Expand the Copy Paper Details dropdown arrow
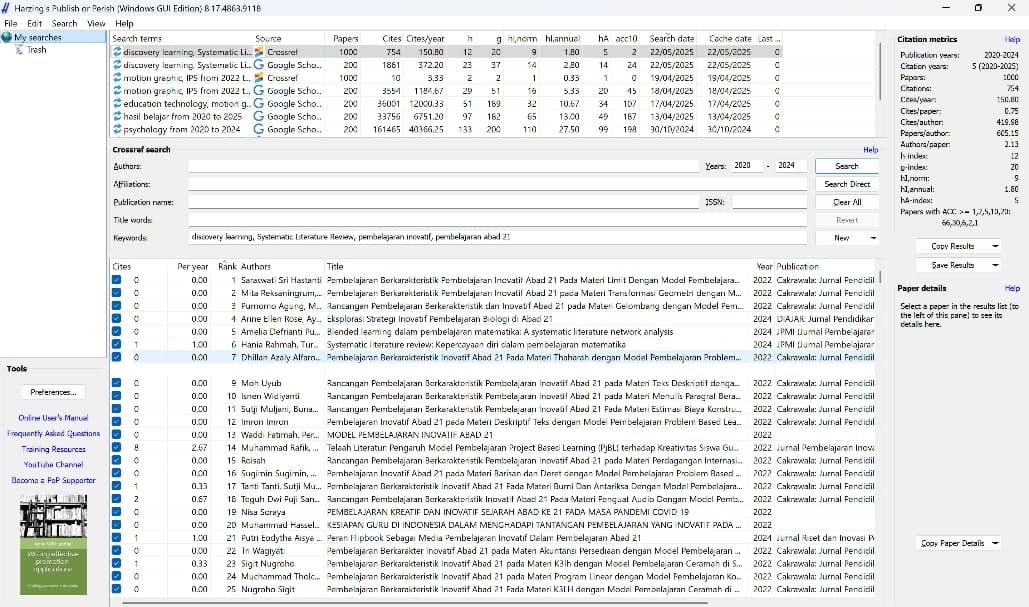Viewport: 1029px width, 607px height. point(995,543)
